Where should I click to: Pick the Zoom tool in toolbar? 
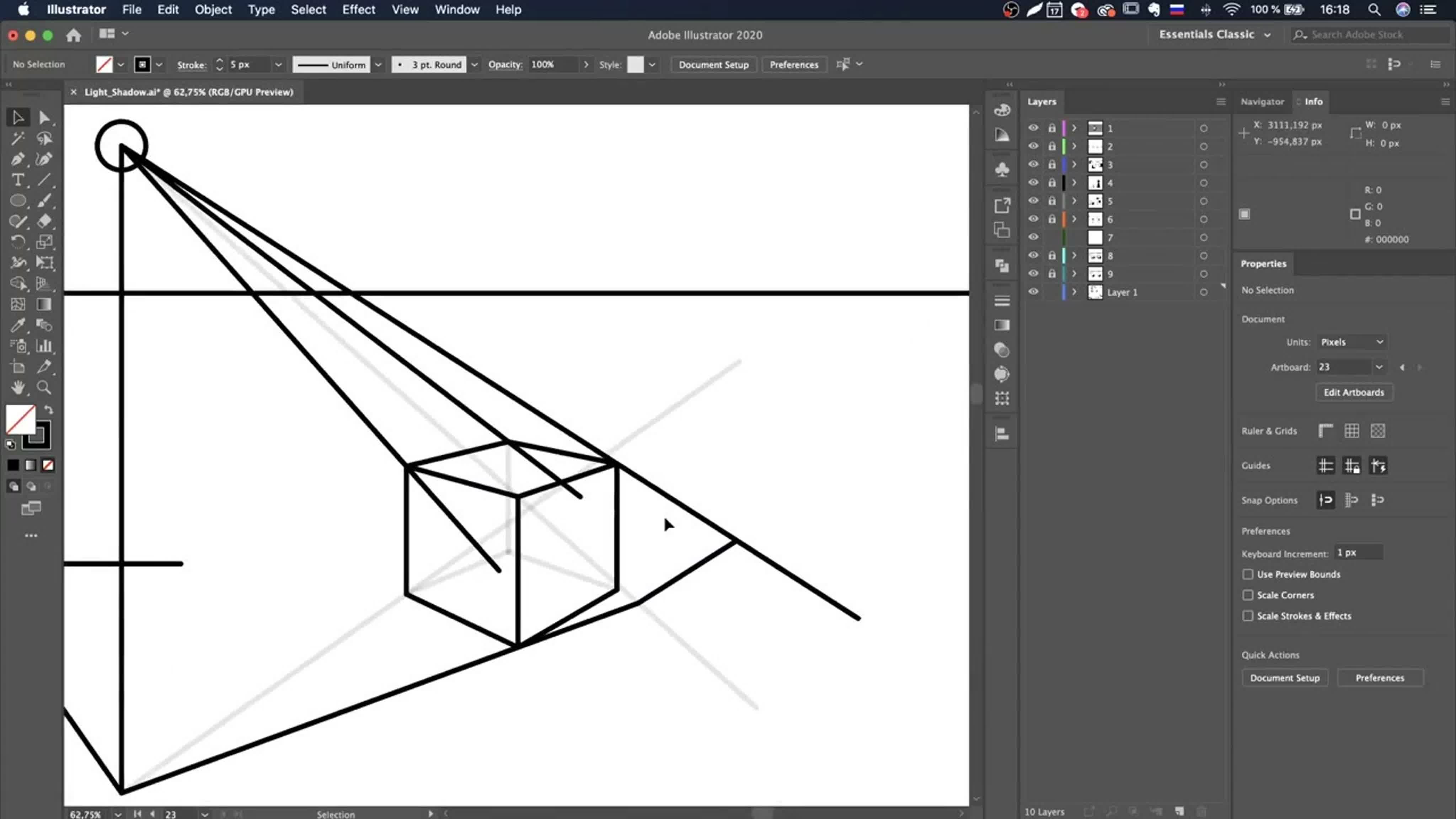point(44,388)
